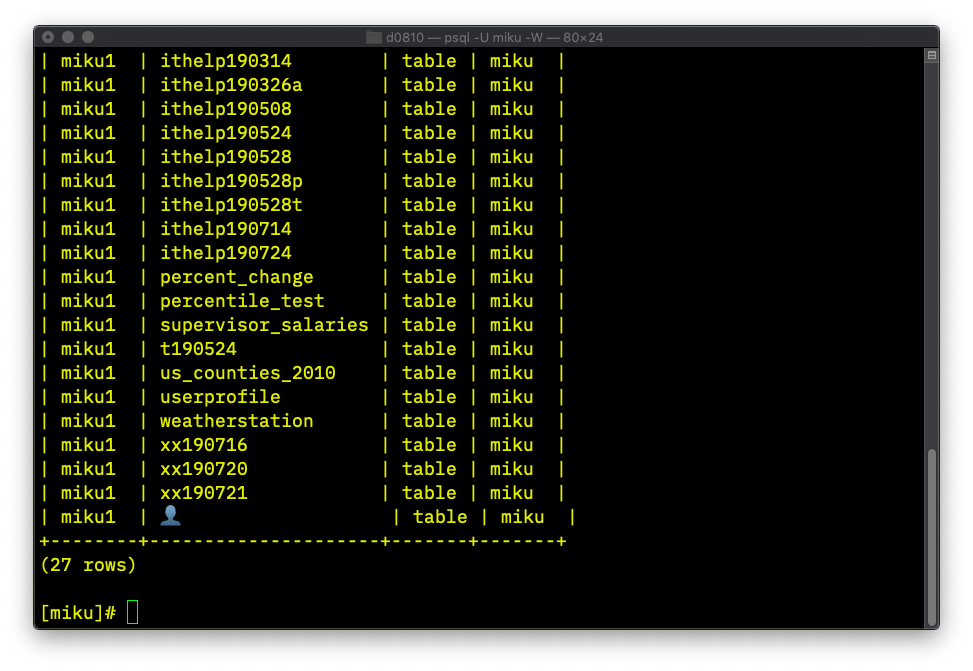Viewport: 973px width, 671px height.
Task: Click the owner miku in the emoji-named row
Action: (522, 517)
